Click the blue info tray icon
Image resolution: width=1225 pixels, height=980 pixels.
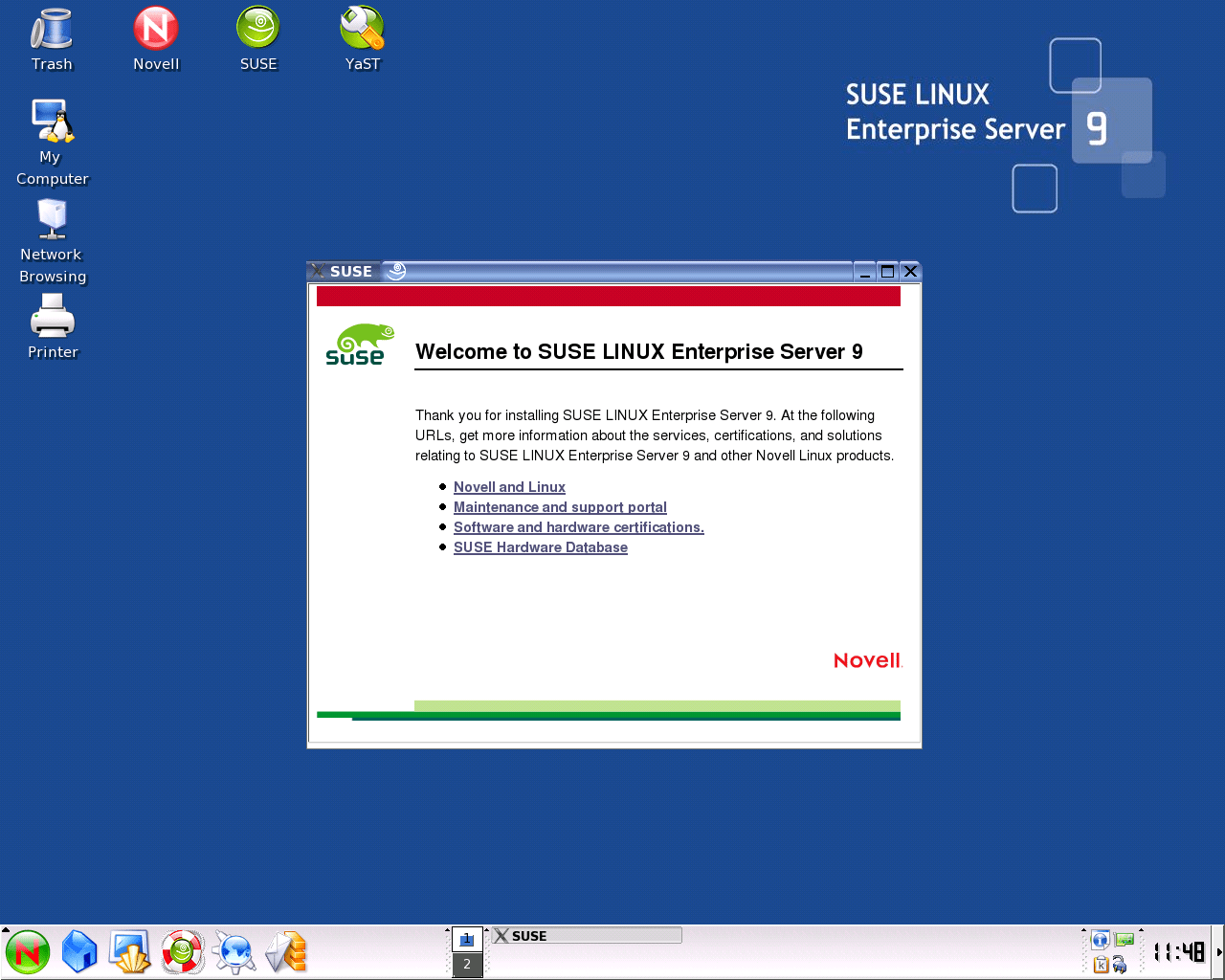(1101, 940)
